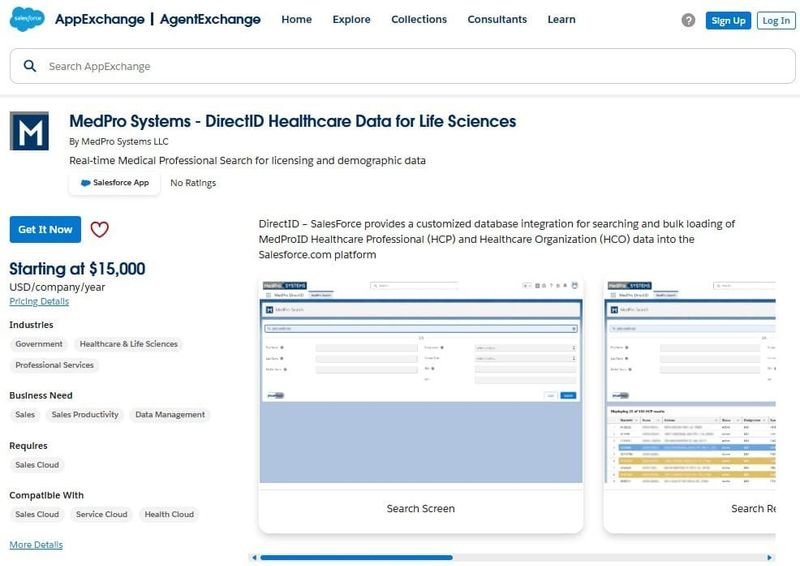This screenshot has height=566, width=800.
Task: Click the search magnifier icon
Action: [x=30, y=66]
